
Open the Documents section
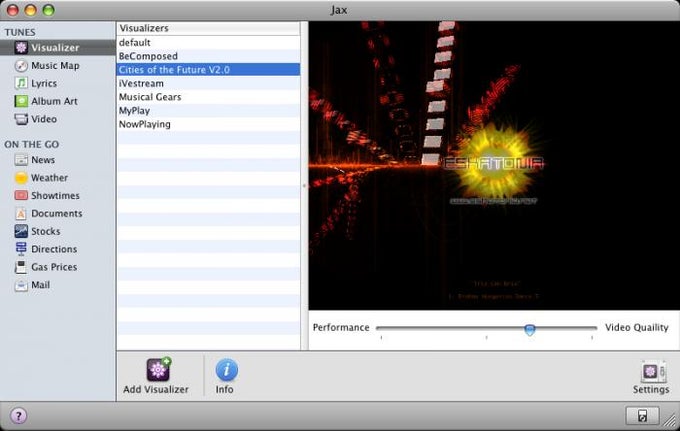coord(48,213)
